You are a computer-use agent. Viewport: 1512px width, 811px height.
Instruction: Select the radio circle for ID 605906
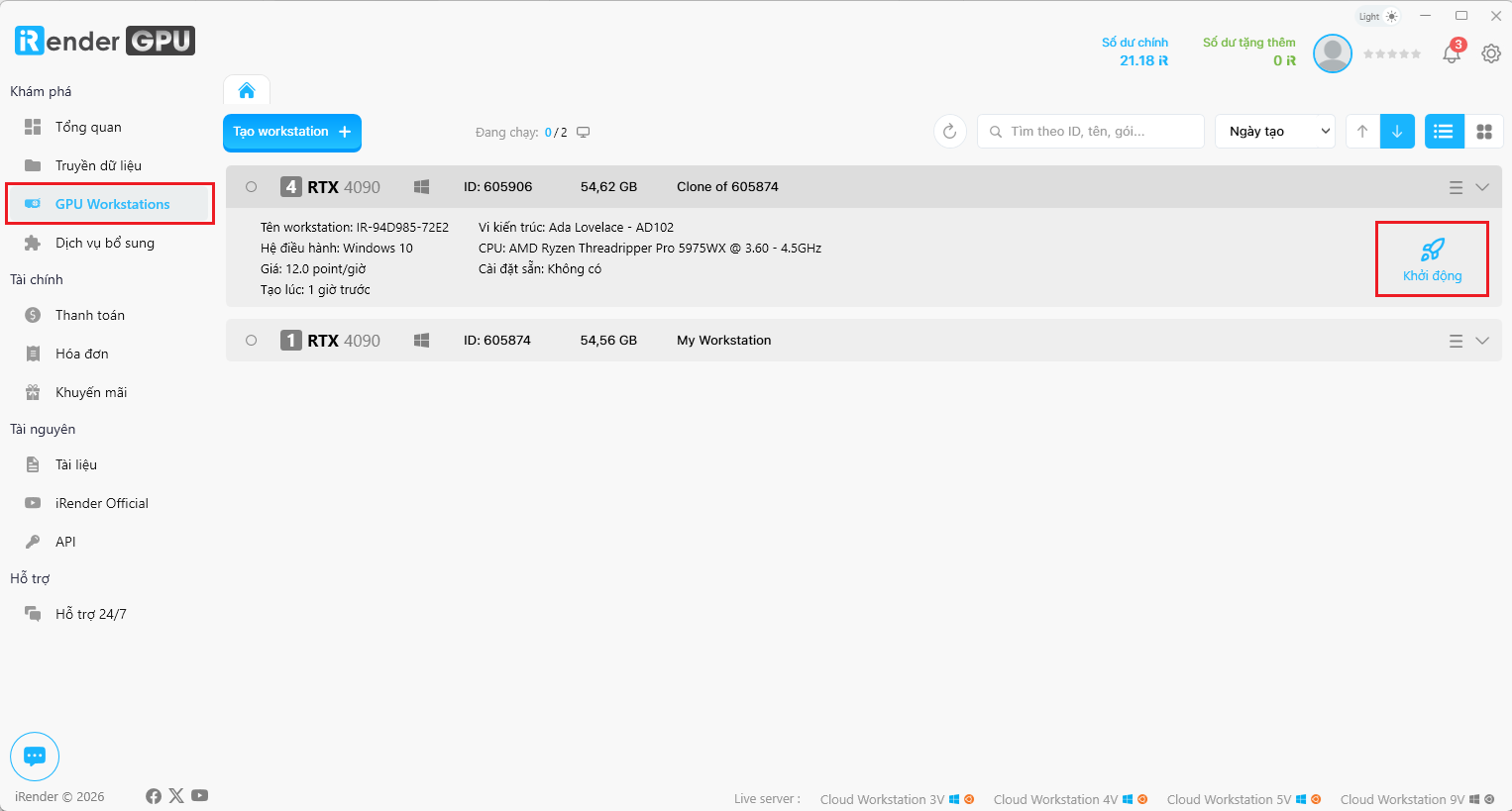(252, 187)
